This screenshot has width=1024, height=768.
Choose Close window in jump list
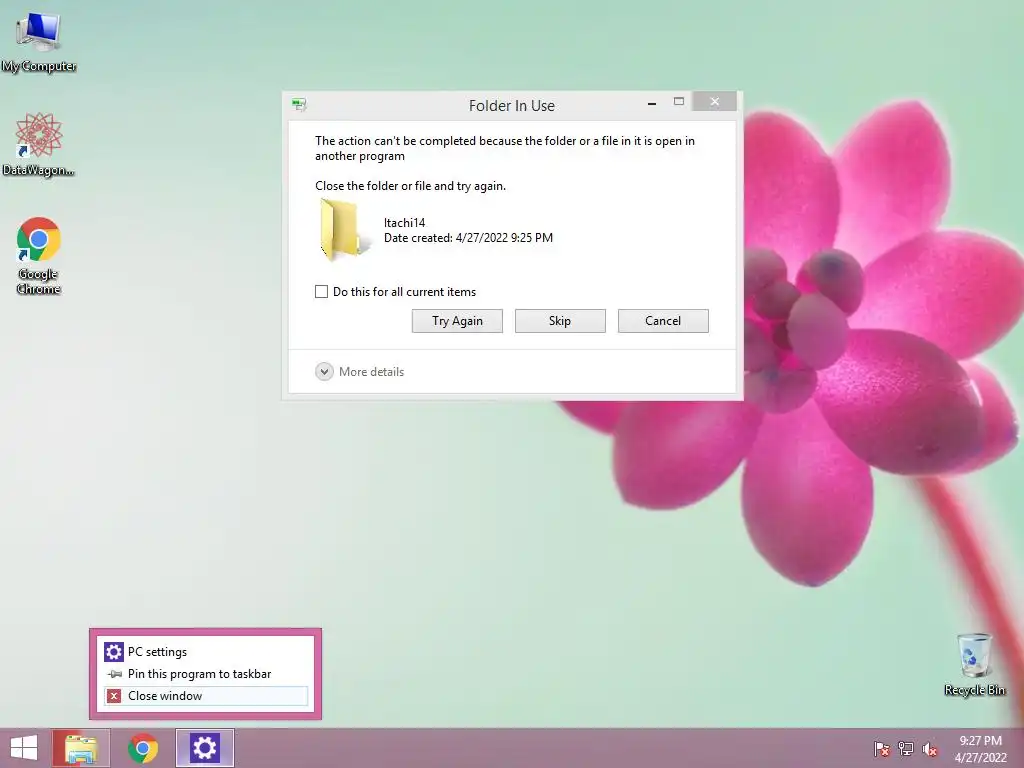pyautogui.click(x=206, y=696)
